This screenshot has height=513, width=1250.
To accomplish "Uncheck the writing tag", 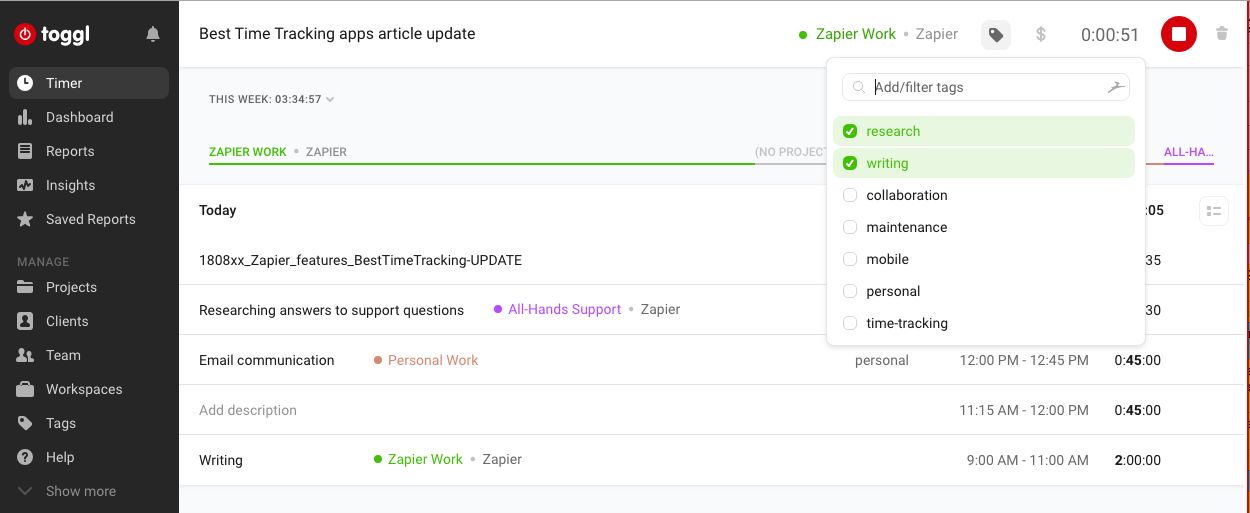I will tap(850, 163).
